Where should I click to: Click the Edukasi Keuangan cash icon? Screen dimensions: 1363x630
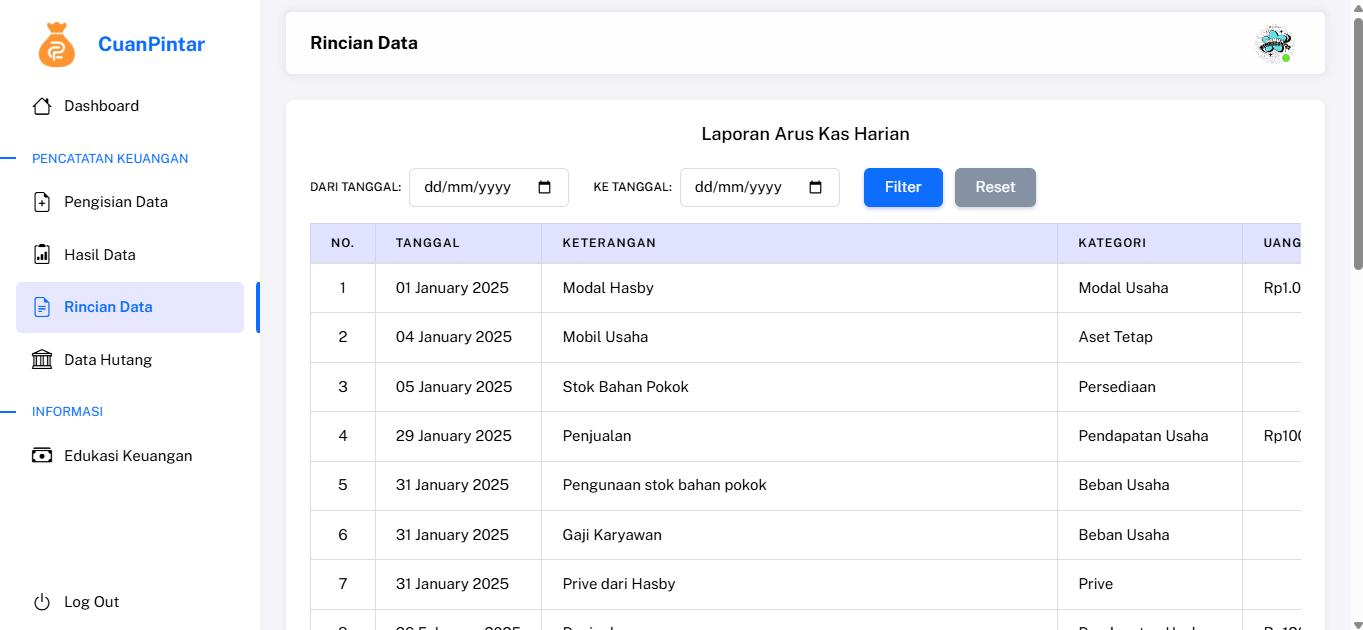tap(42, 456)
